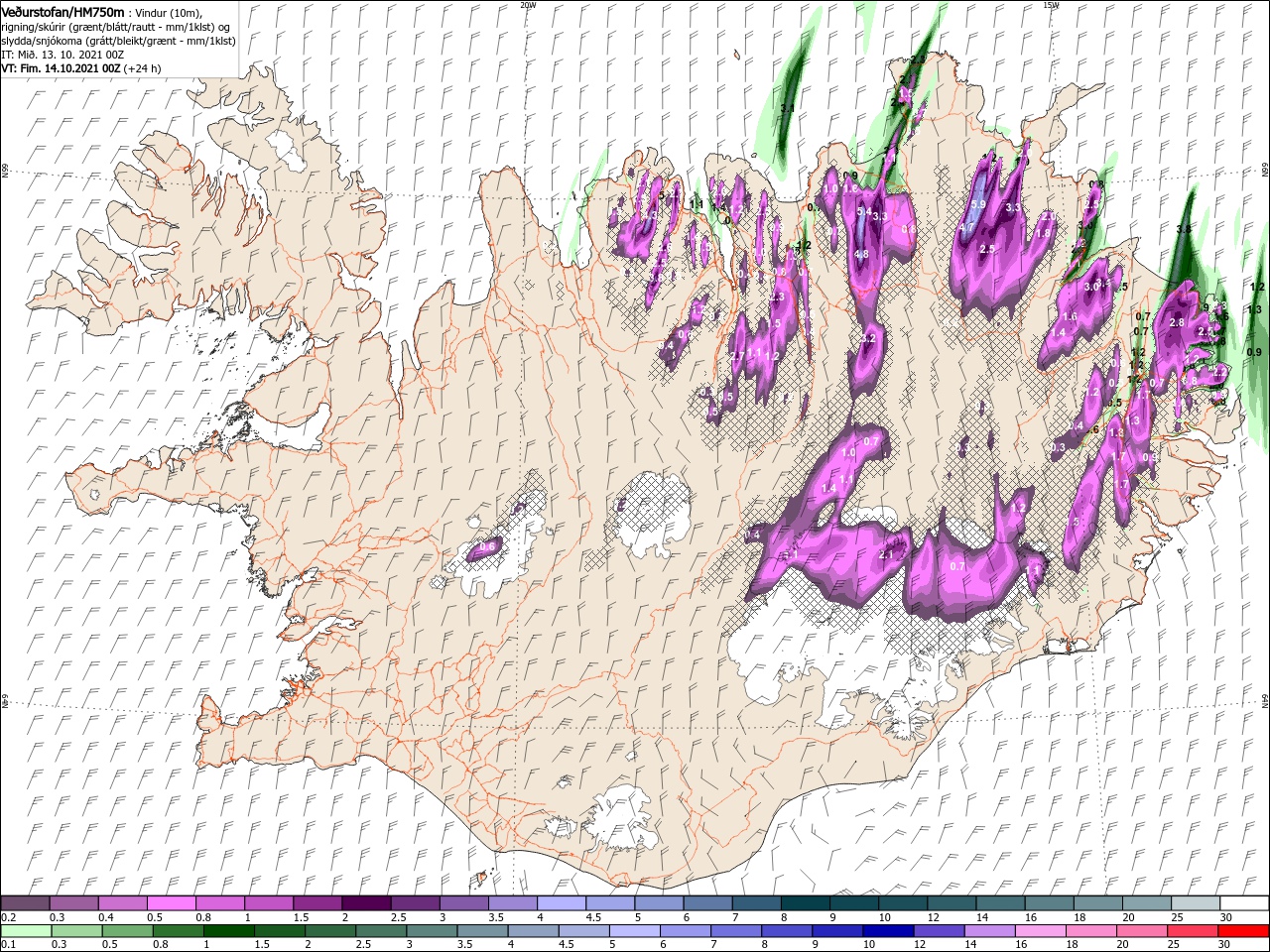
Task: Click the '66N' latitude label on left edge
Action: (5, 172)
